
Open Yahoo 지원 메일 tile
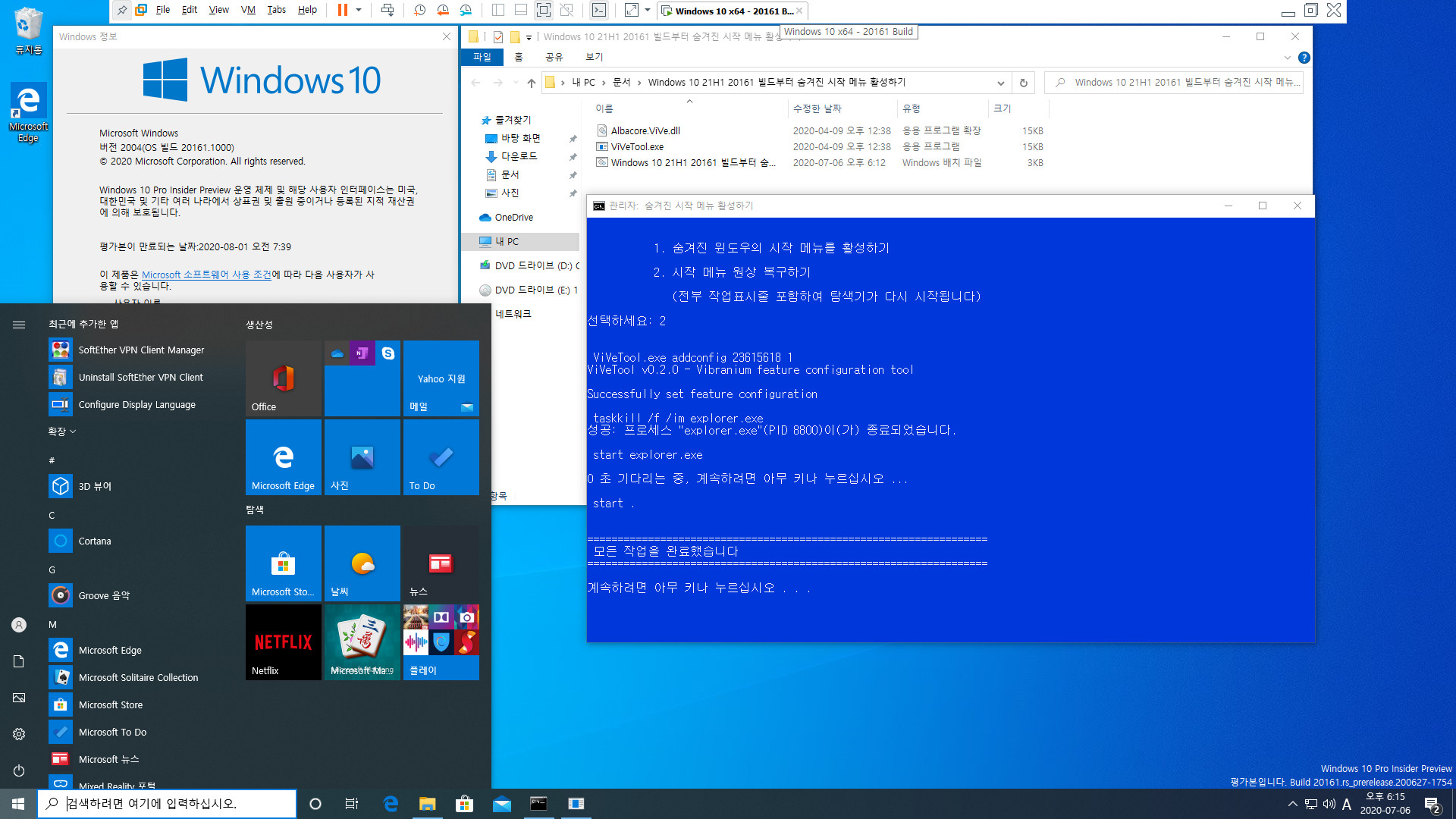(441, 378)
